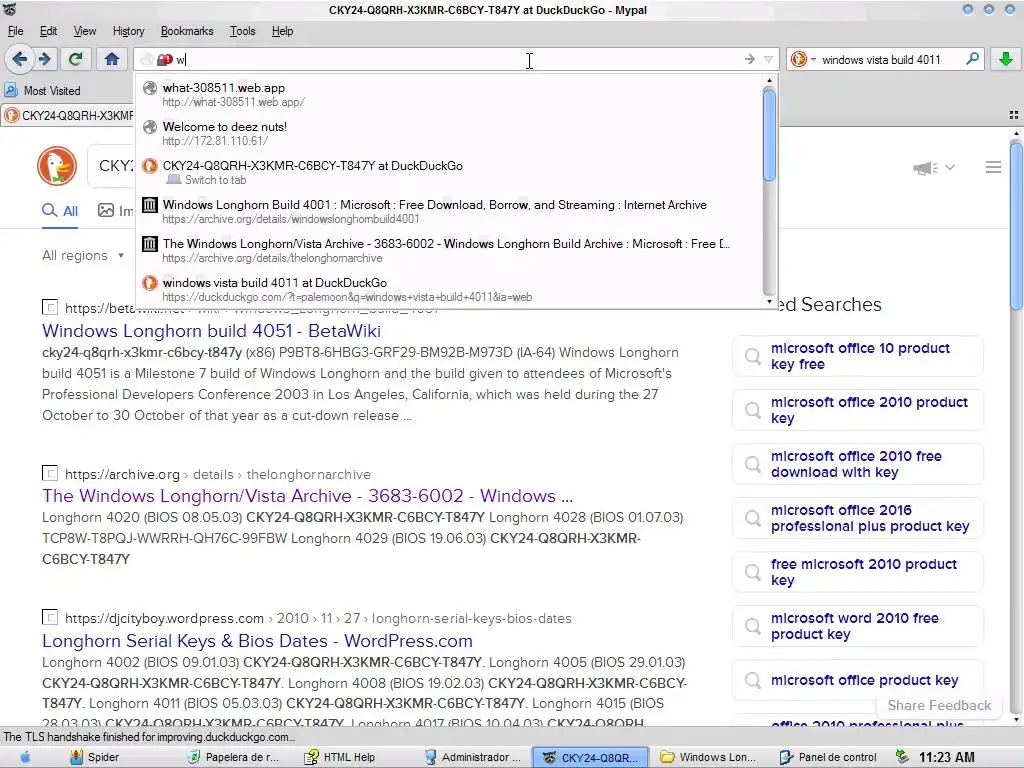1024x768 pixels.
Task: Click the autocomplete list scrollbar thumb
Action: point(769,135)
